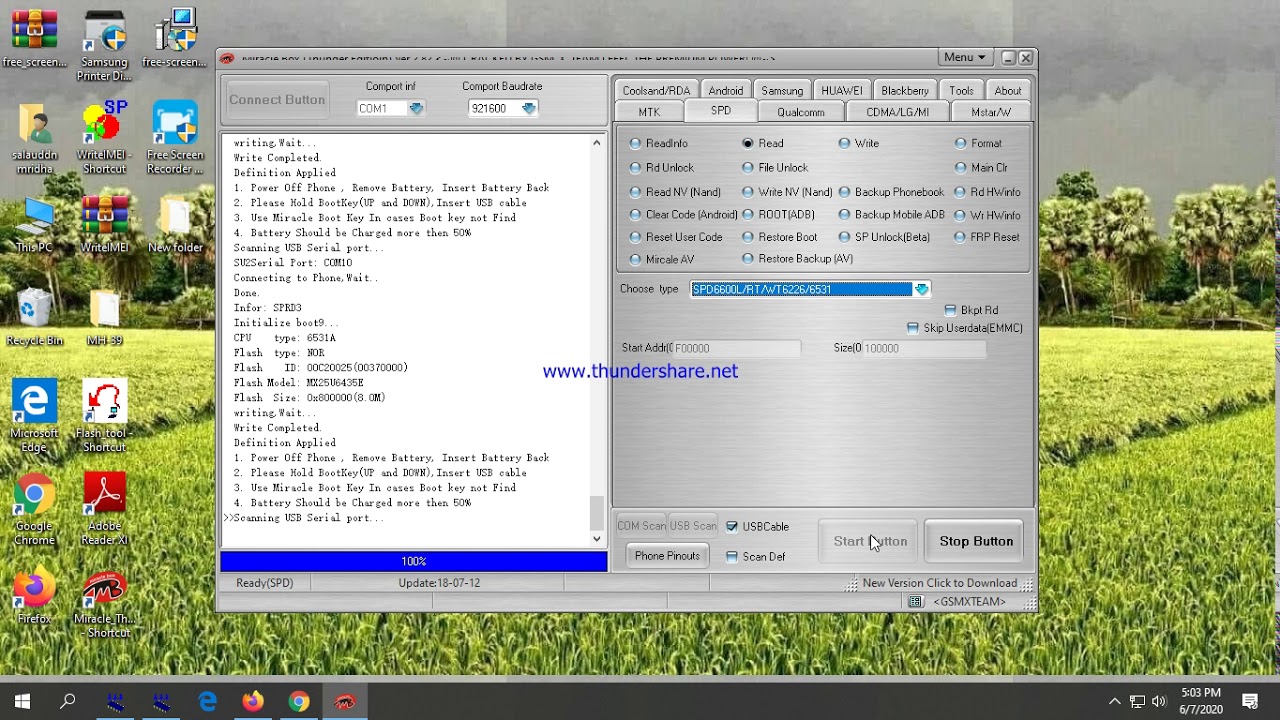This screenshot has width=1280, height=720.
Task: Open the WriteIMEI - Shortcut desktop icon
Action: (104, 138)
